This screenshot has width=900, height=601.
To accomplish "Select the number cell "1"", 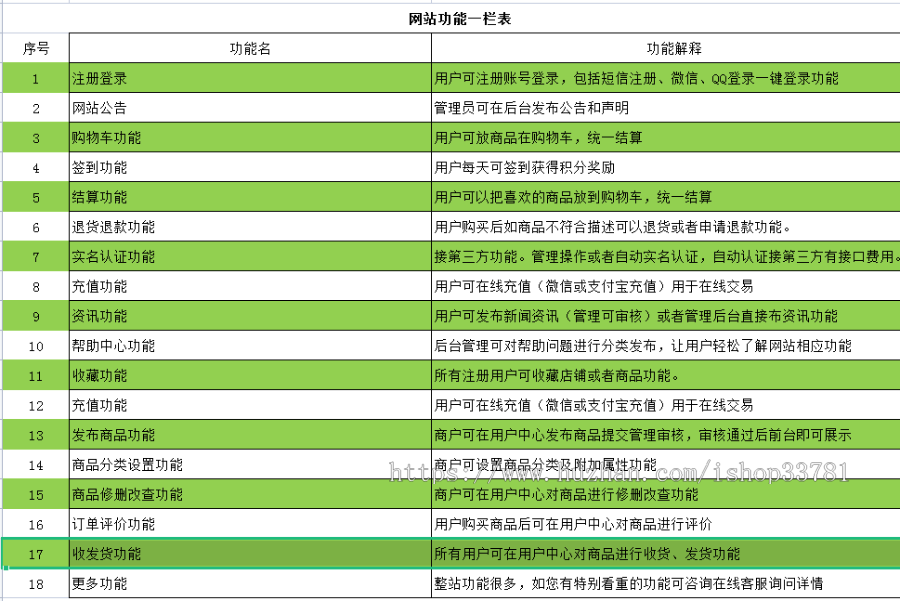I will 36,78.
